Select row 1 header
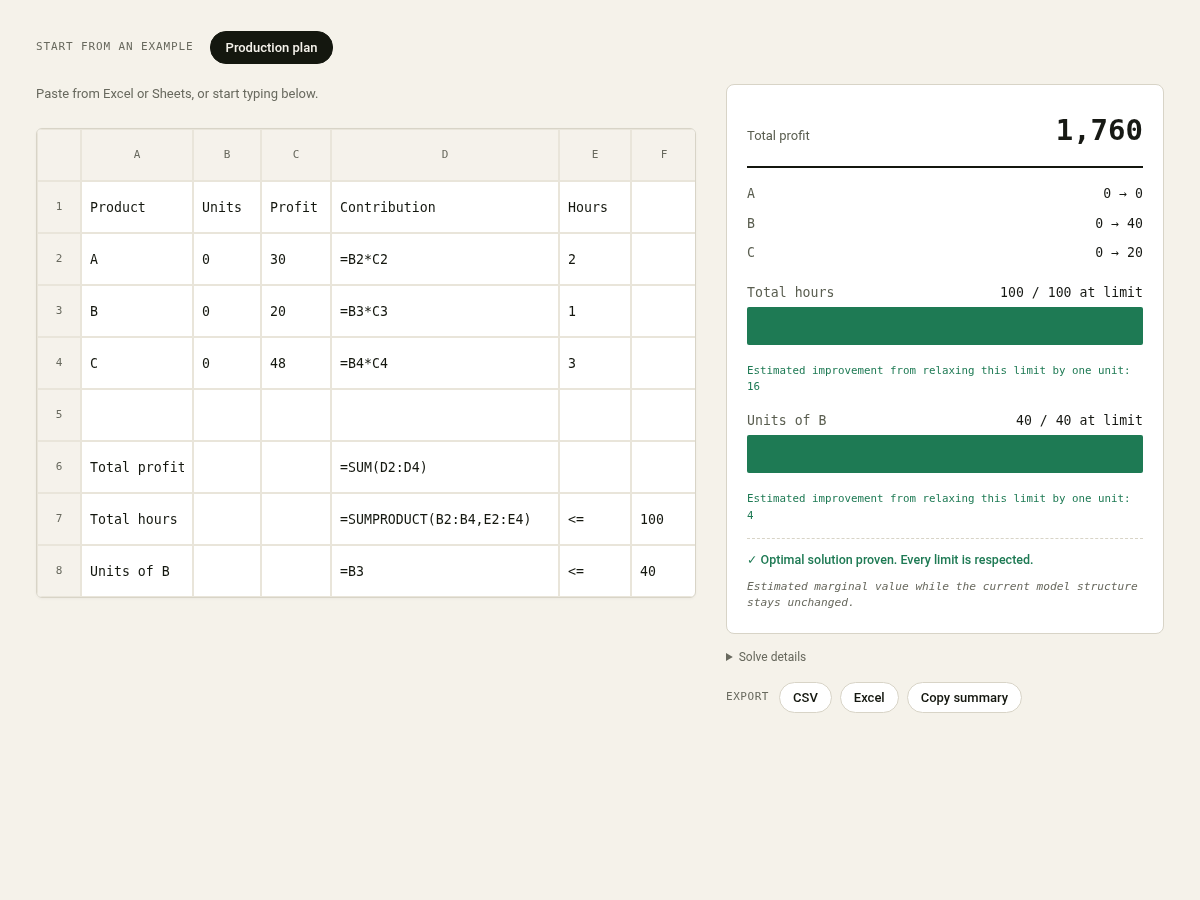The width and height of the screenshot is (1200, 900). [x=59, y=207]
